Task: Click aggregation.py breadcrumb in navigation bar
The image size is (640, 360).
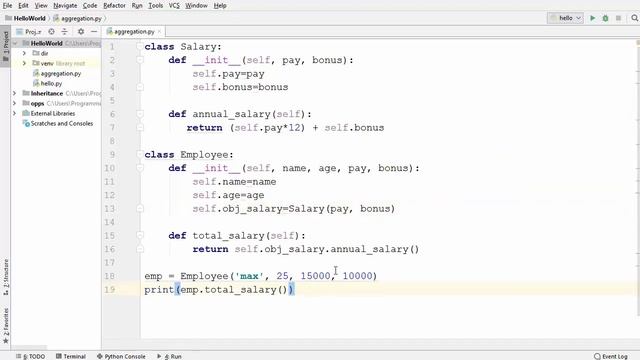Action: click(78, 18)
